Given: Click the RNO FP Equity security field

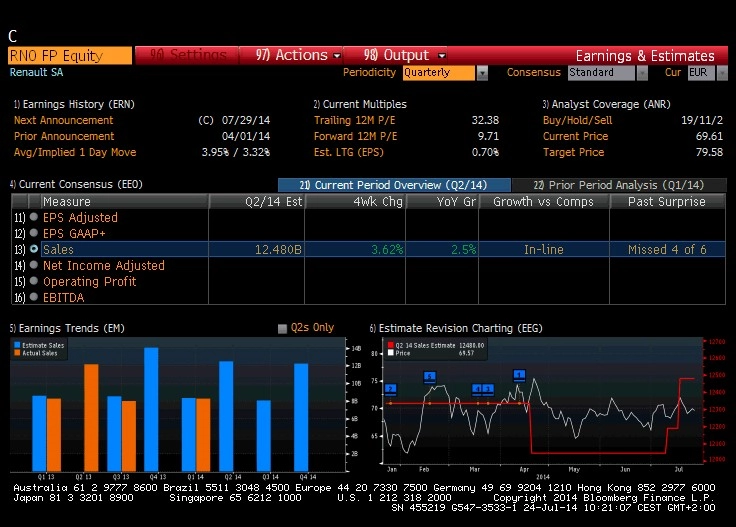Looking at the screenshot, I should coord(70,55).
